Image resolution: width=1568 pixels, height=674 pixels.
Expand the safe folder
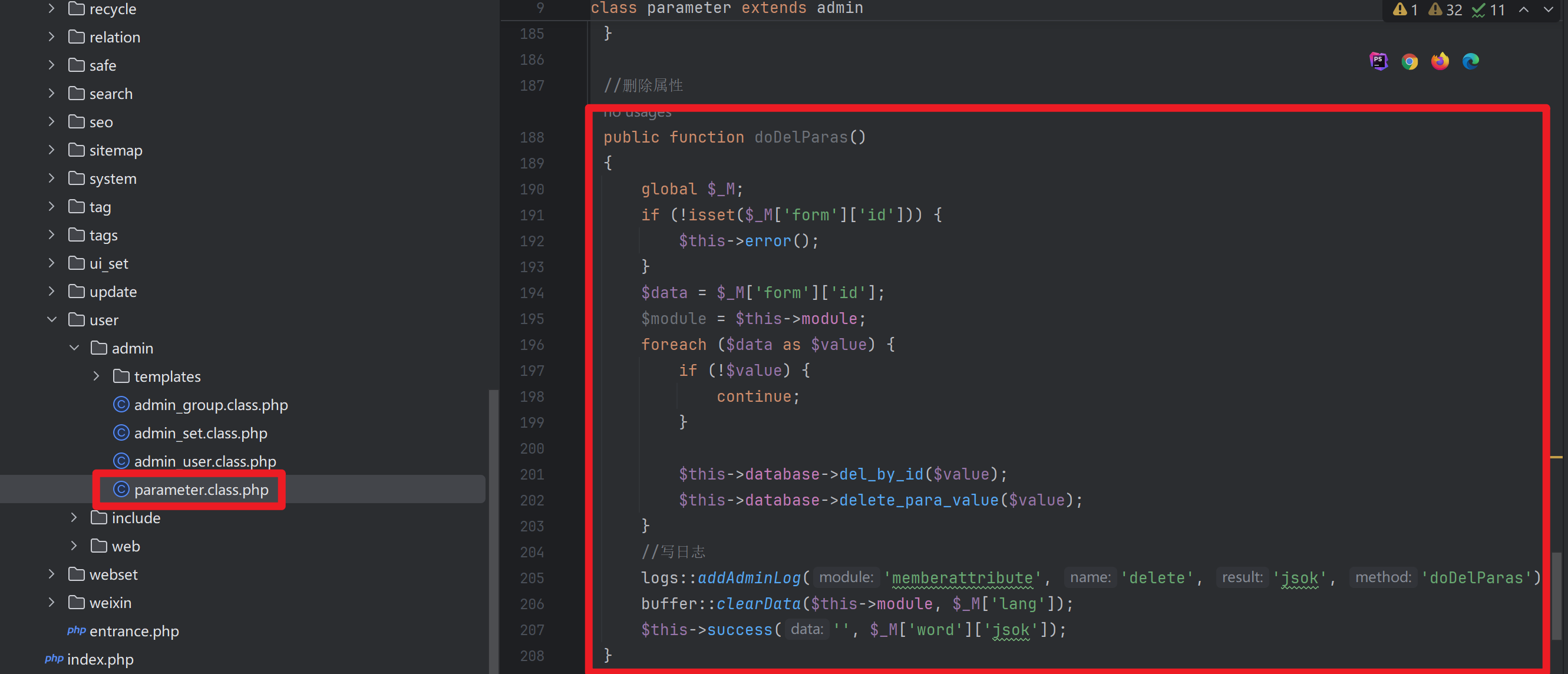point(52,65)
